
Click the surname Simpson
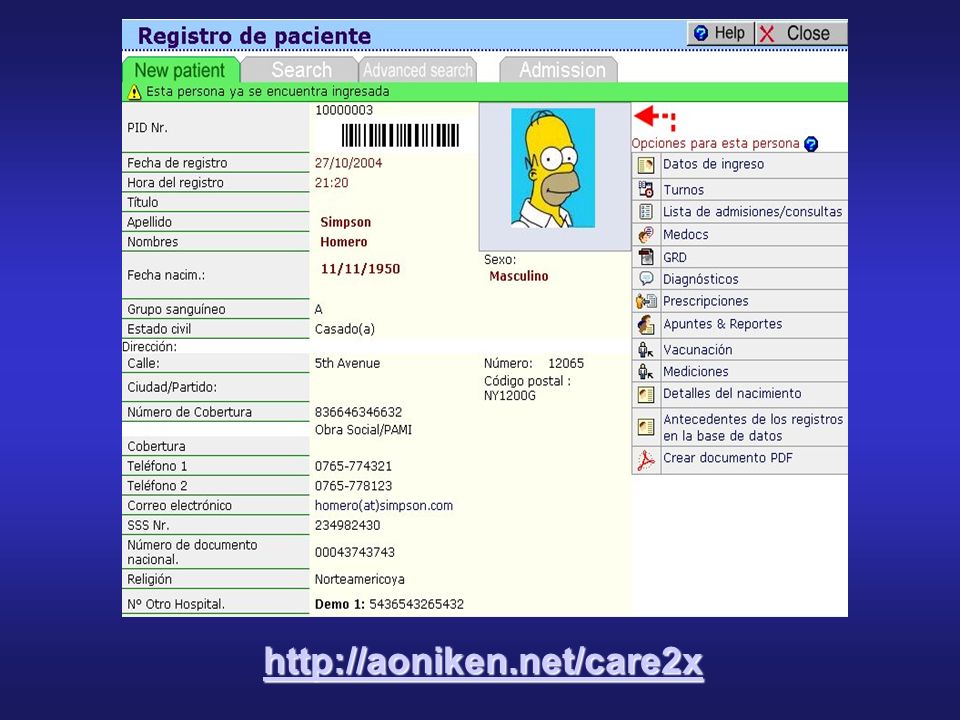point(345,222)
